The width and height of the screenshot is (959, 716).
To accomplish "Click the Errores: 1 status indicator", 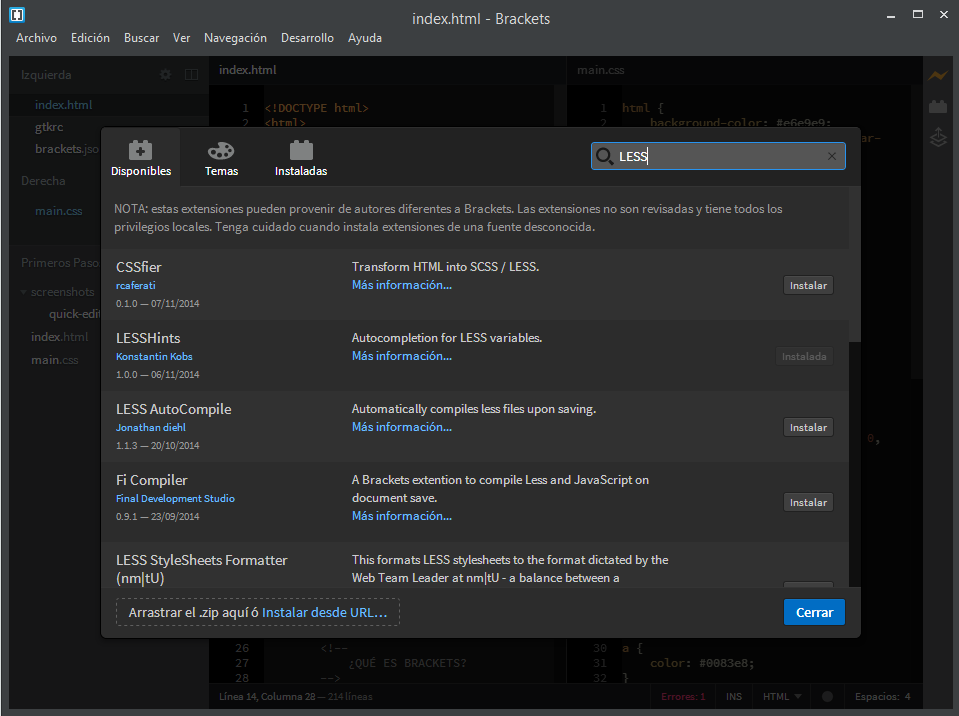I will click(683, 696).
